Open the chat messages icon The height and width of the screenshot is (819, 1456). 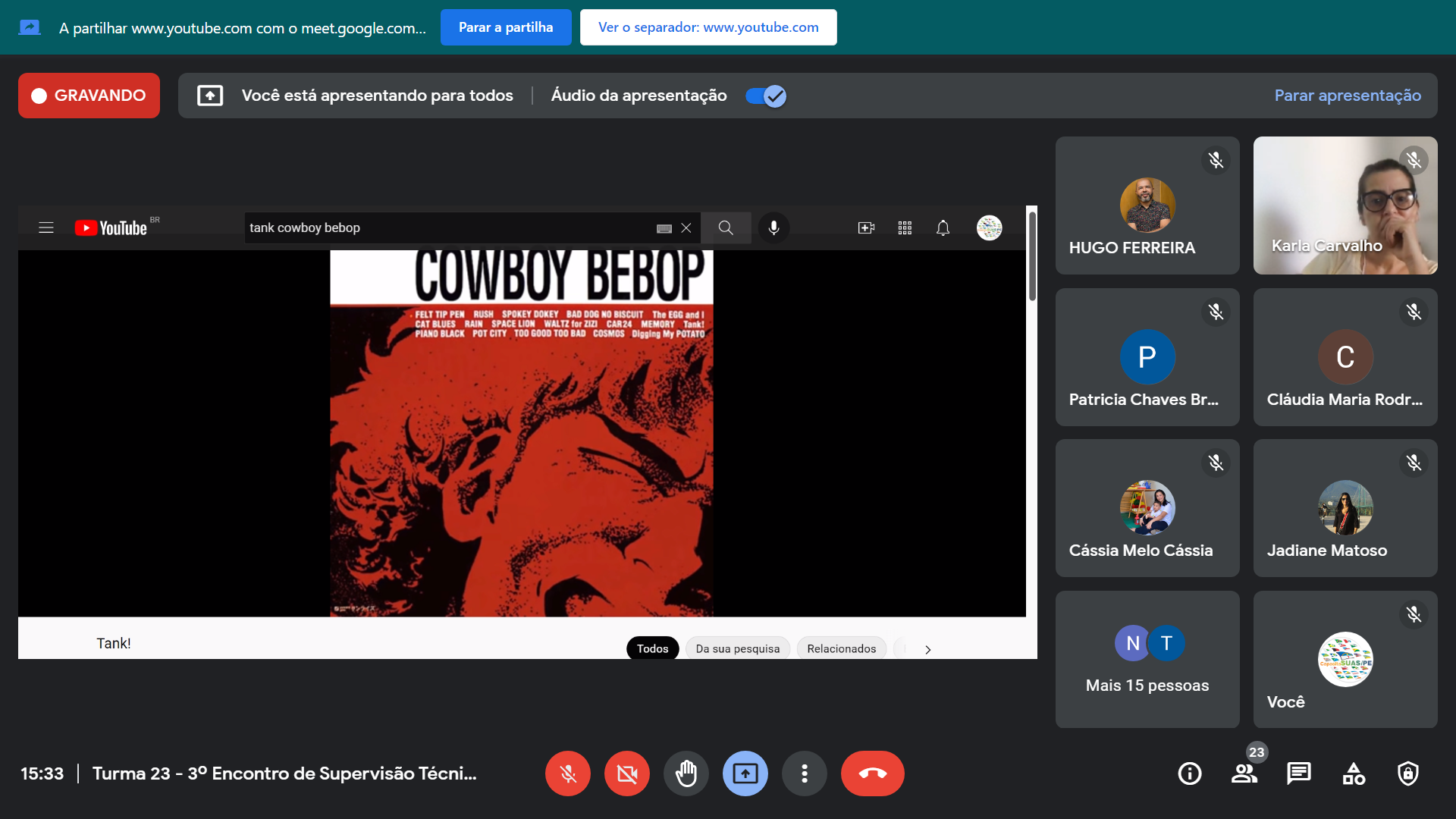pos(1298,773)
